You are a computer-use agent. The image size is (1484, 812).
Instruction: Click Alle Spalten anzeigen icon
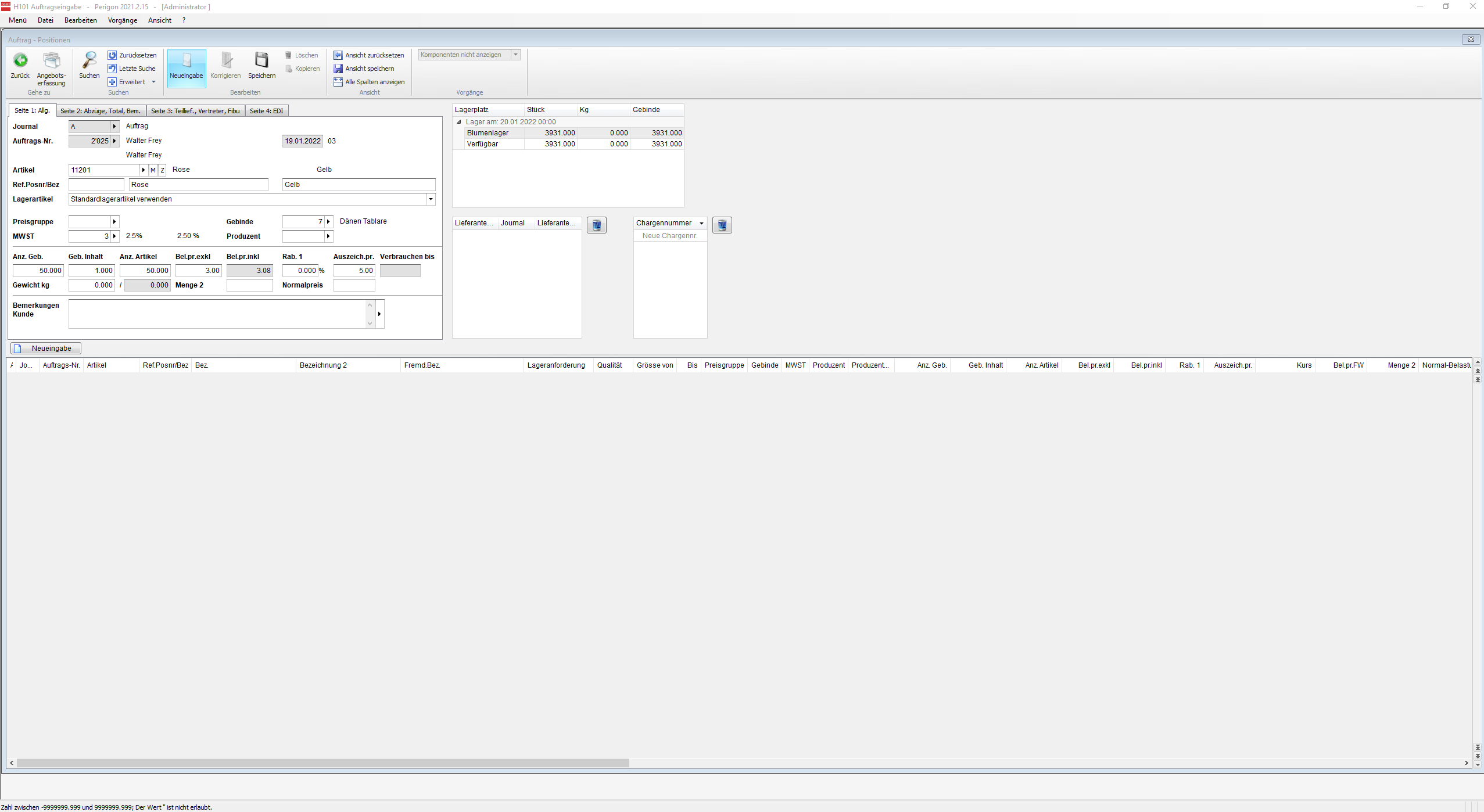point(338,82)
